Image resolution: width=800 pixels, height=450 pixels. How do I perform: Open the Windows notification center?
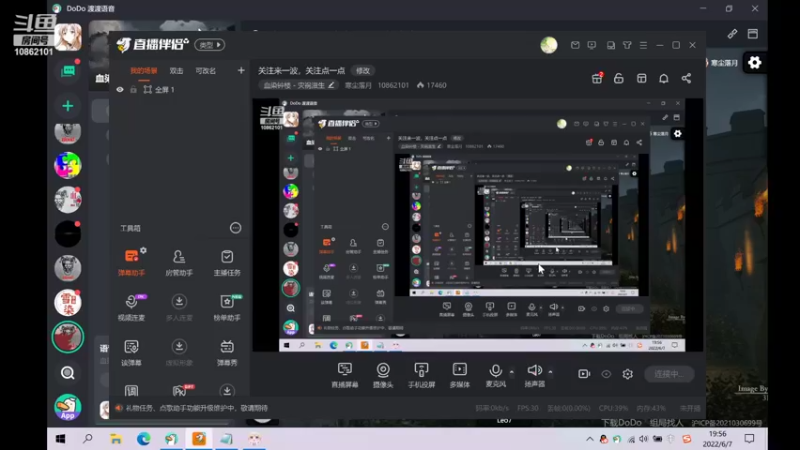[x=749, y=439]
